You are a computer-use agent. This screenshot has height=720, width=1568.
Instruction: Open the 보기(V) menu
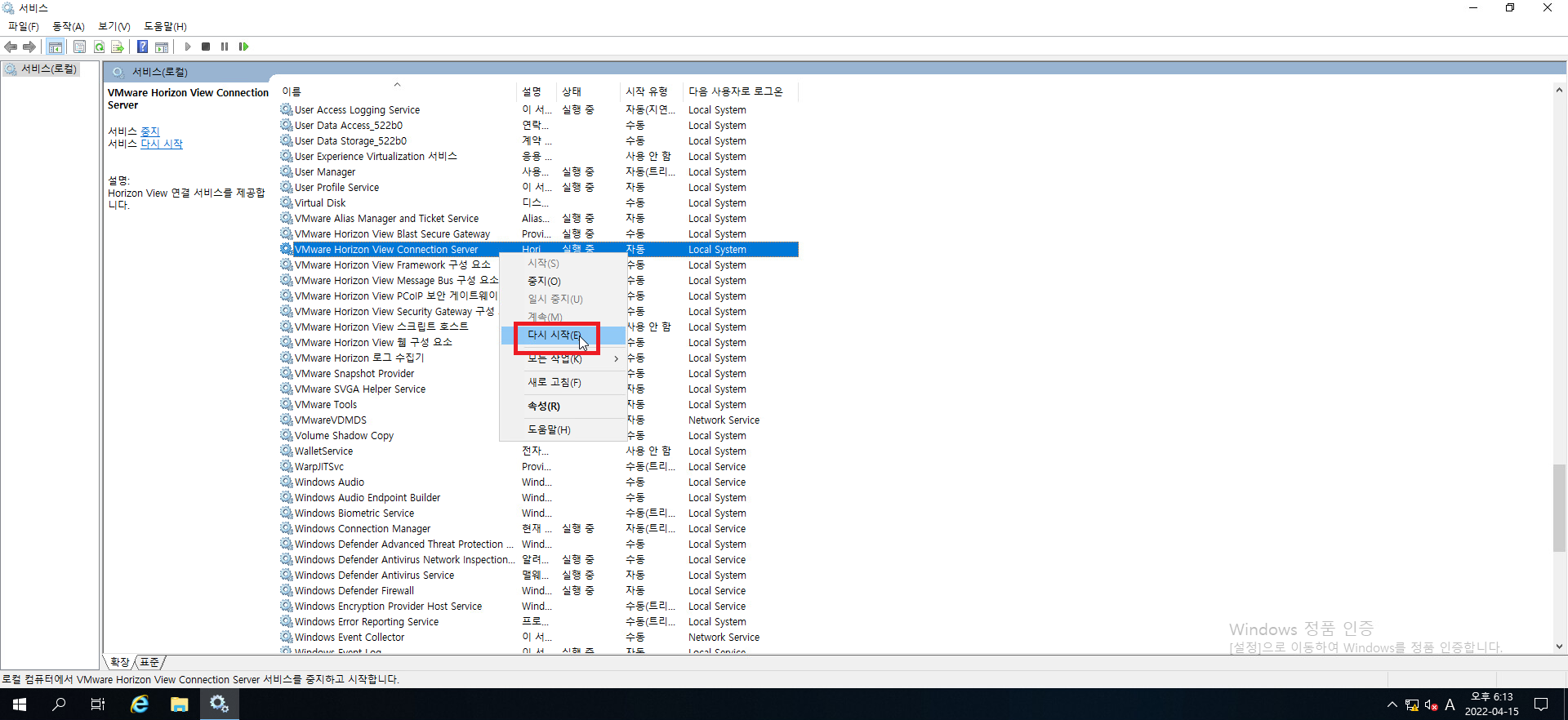point(114,27)
